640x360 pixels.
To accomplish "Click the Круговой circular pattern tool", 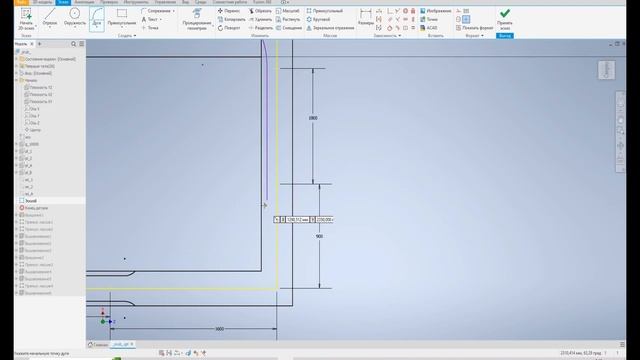I will (318, 19).
